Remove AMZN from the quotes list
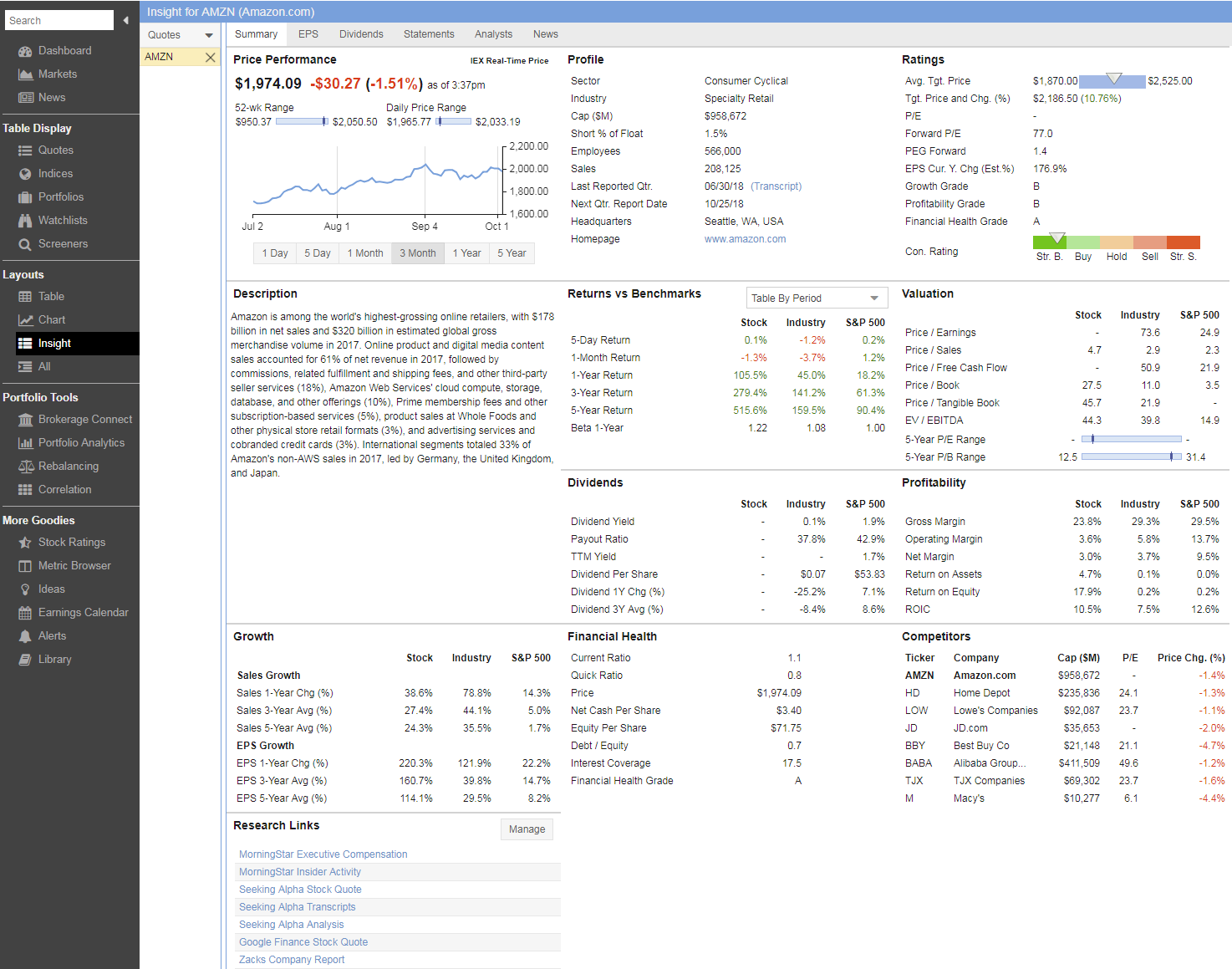 coord(210,57)
